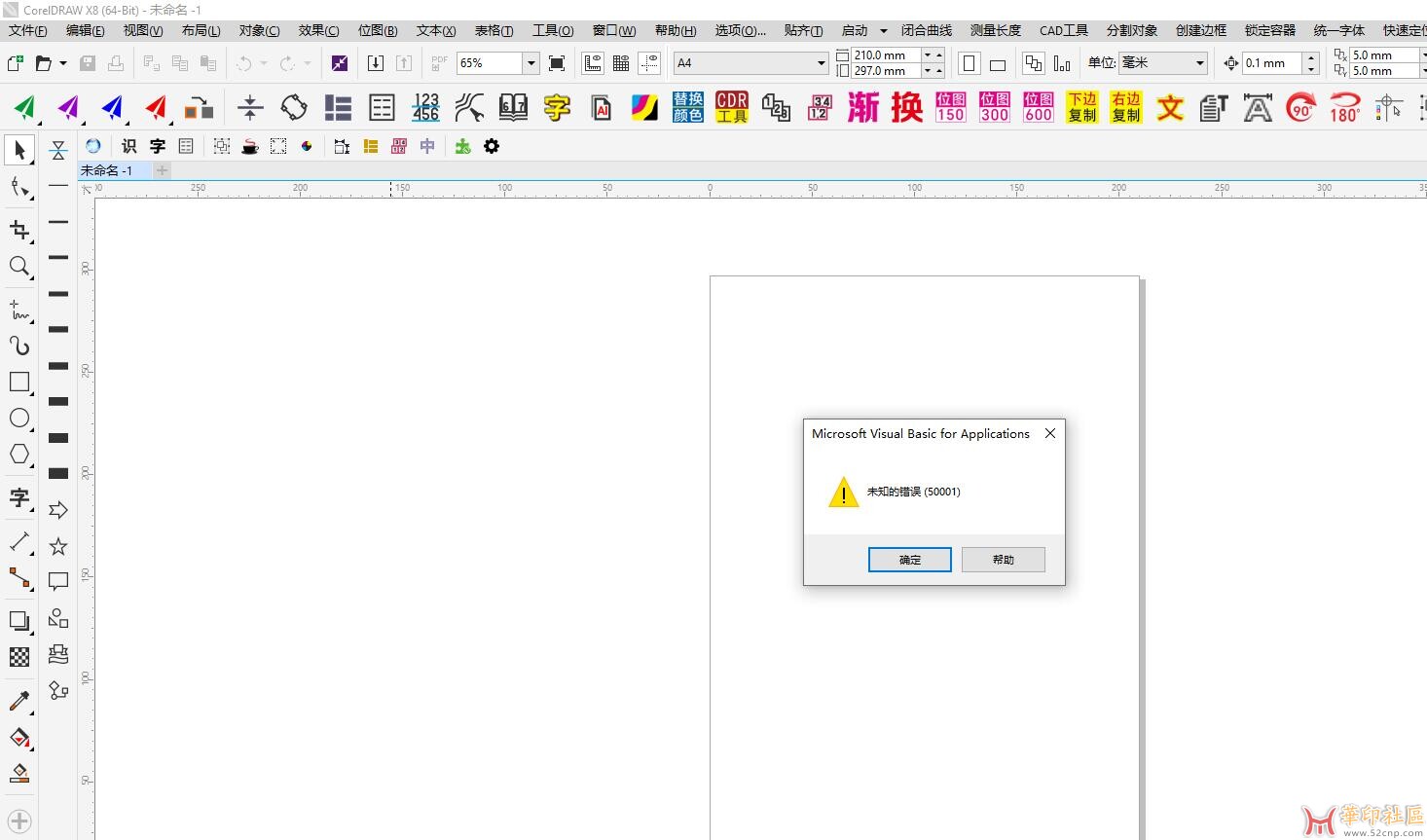Click the black gear settings icon
The width and height of the screenshot is (1427, 840).
(x=492, y=146)
